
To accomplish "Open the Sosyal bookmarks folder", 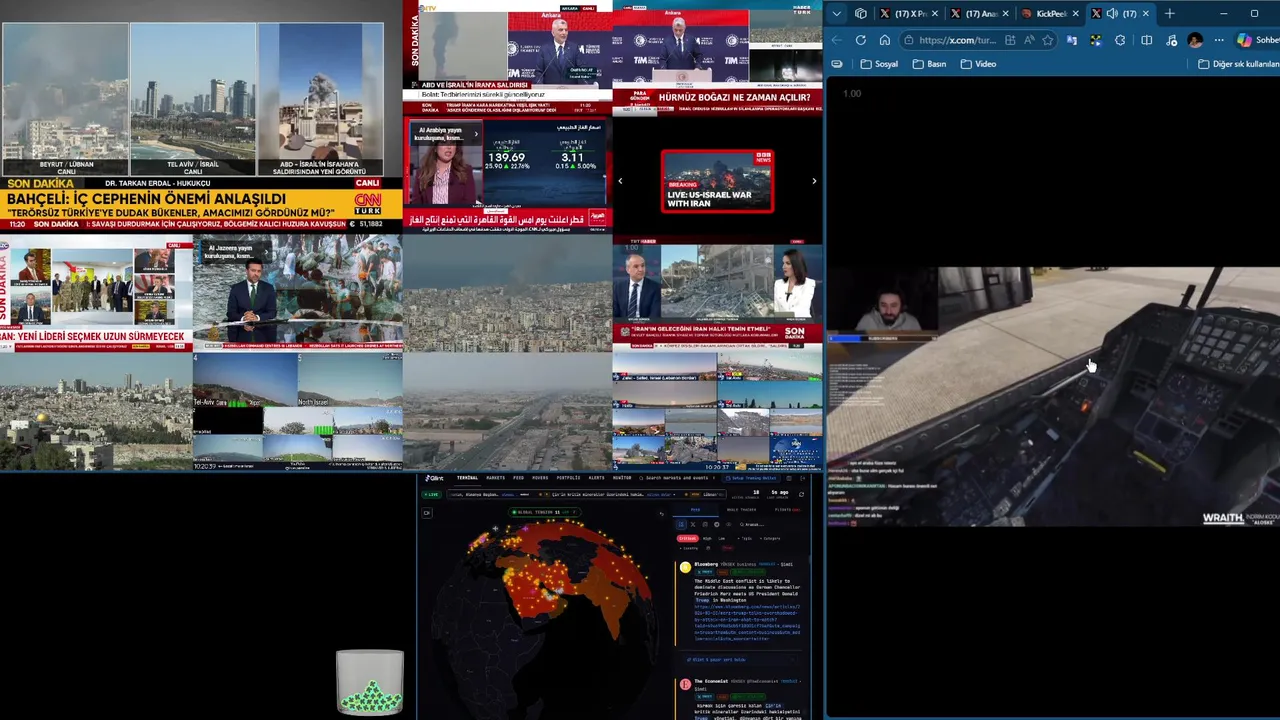I will (879, 64).
